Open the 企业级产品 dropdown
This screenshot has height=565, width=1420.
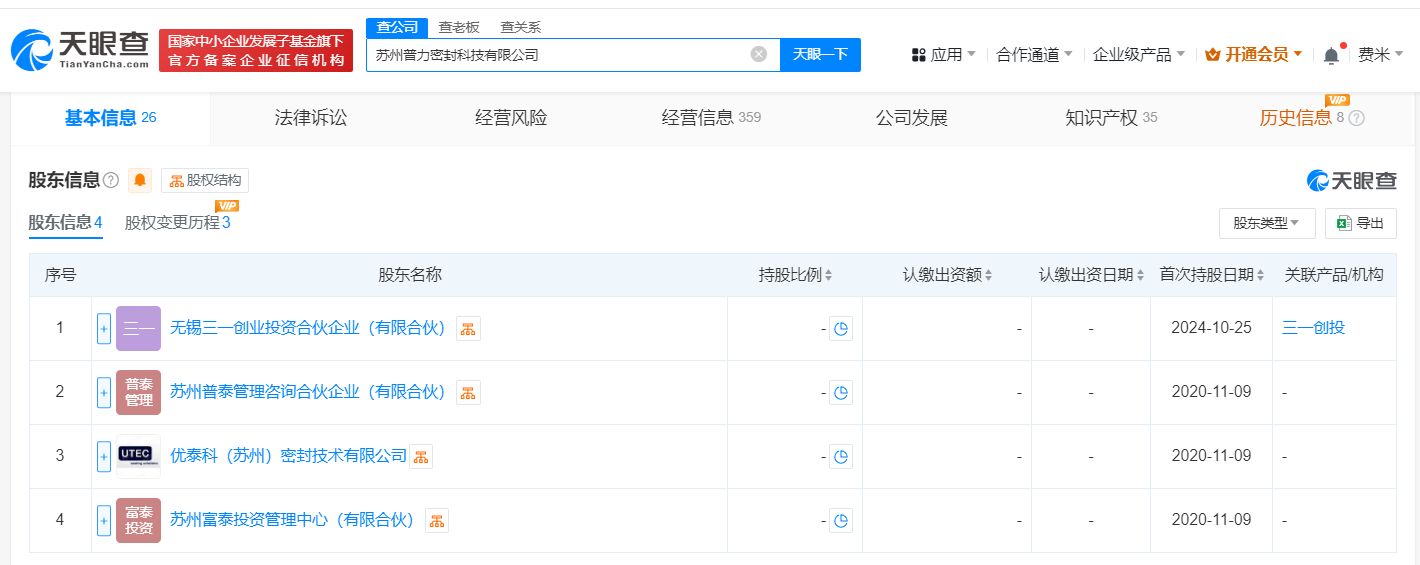coord(1138,55)
